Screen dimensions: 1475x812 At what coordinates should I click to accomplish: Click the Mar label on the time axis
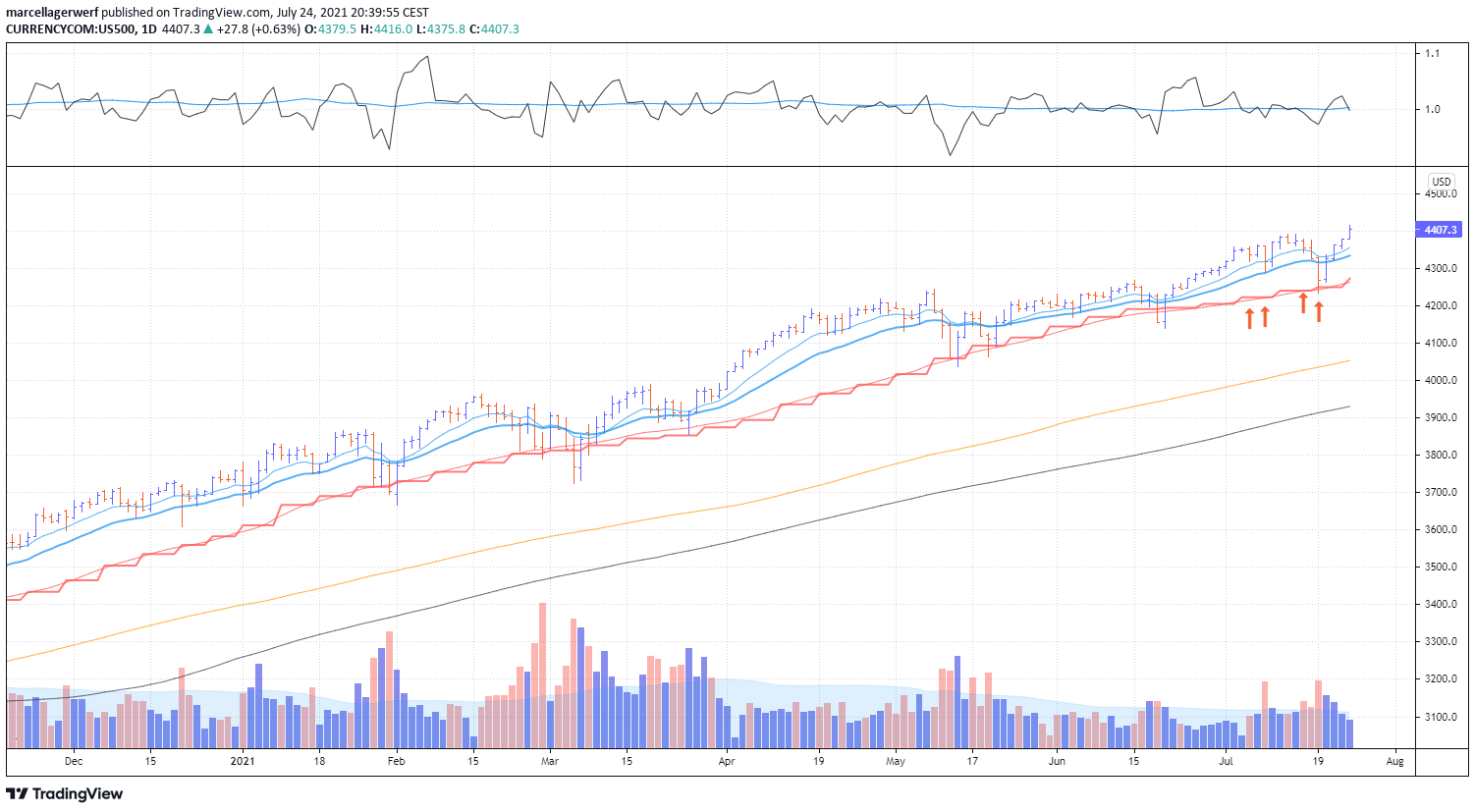pyautogui.click(x=550, y=761)
